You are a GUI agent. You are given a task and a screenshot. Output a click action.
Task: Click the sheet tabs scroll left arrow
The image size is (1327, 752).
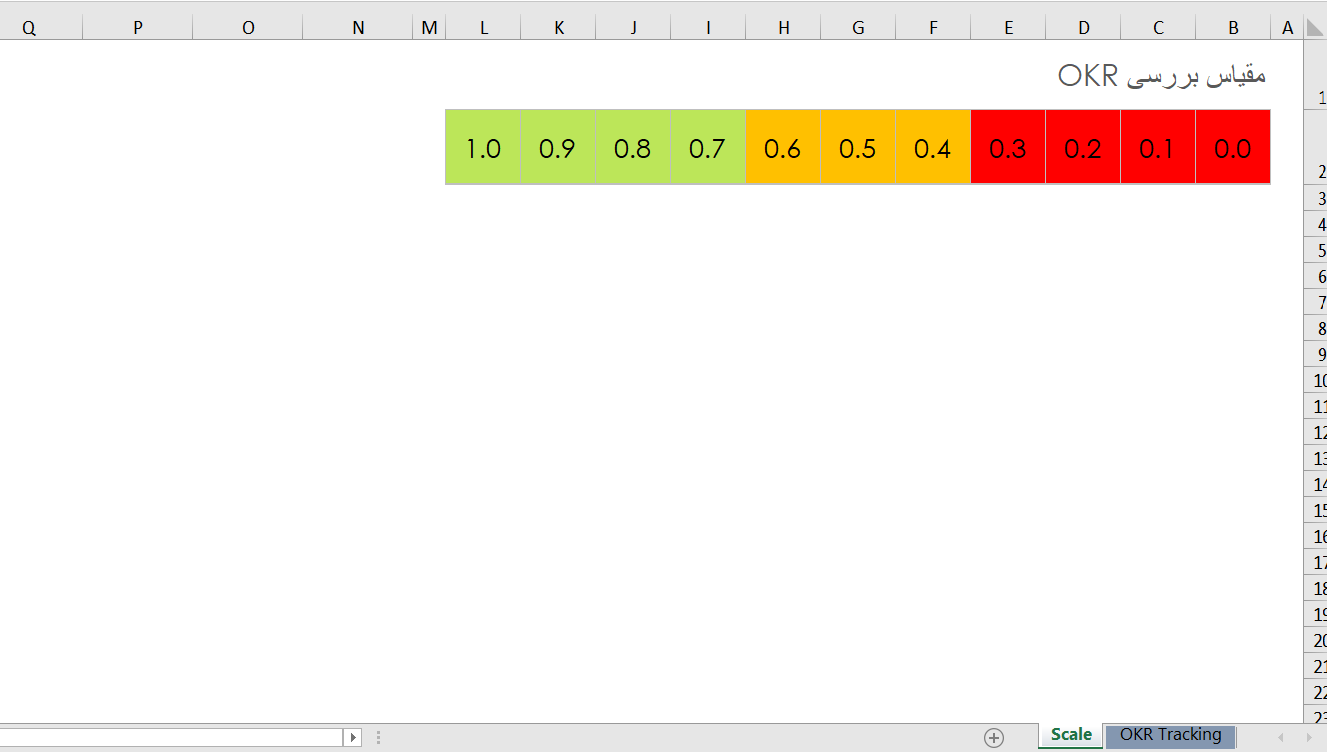tap(1280, 737)
